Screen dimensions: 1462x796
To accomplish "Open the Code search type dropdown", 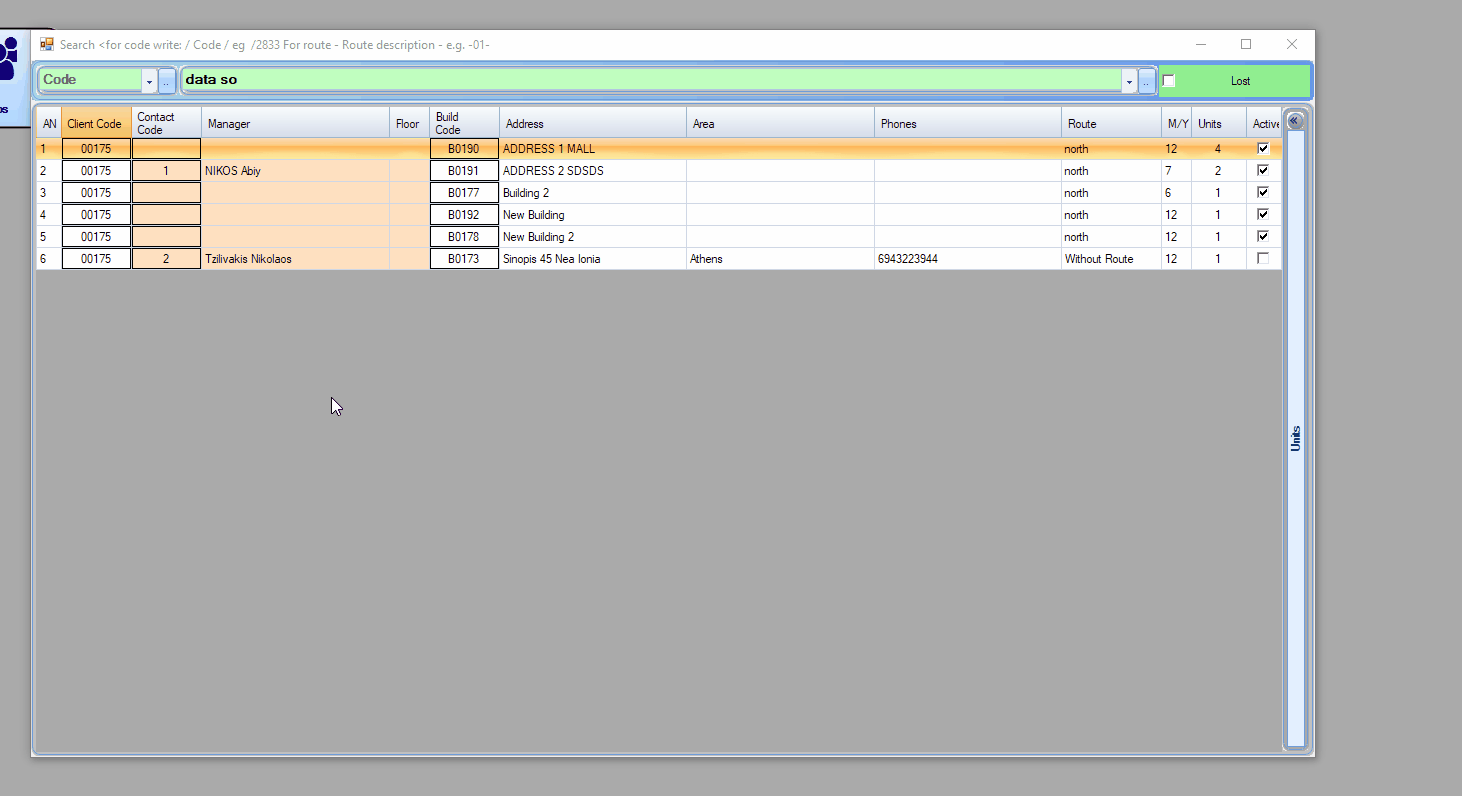I will pyautogui.click(x=149, y=81).
